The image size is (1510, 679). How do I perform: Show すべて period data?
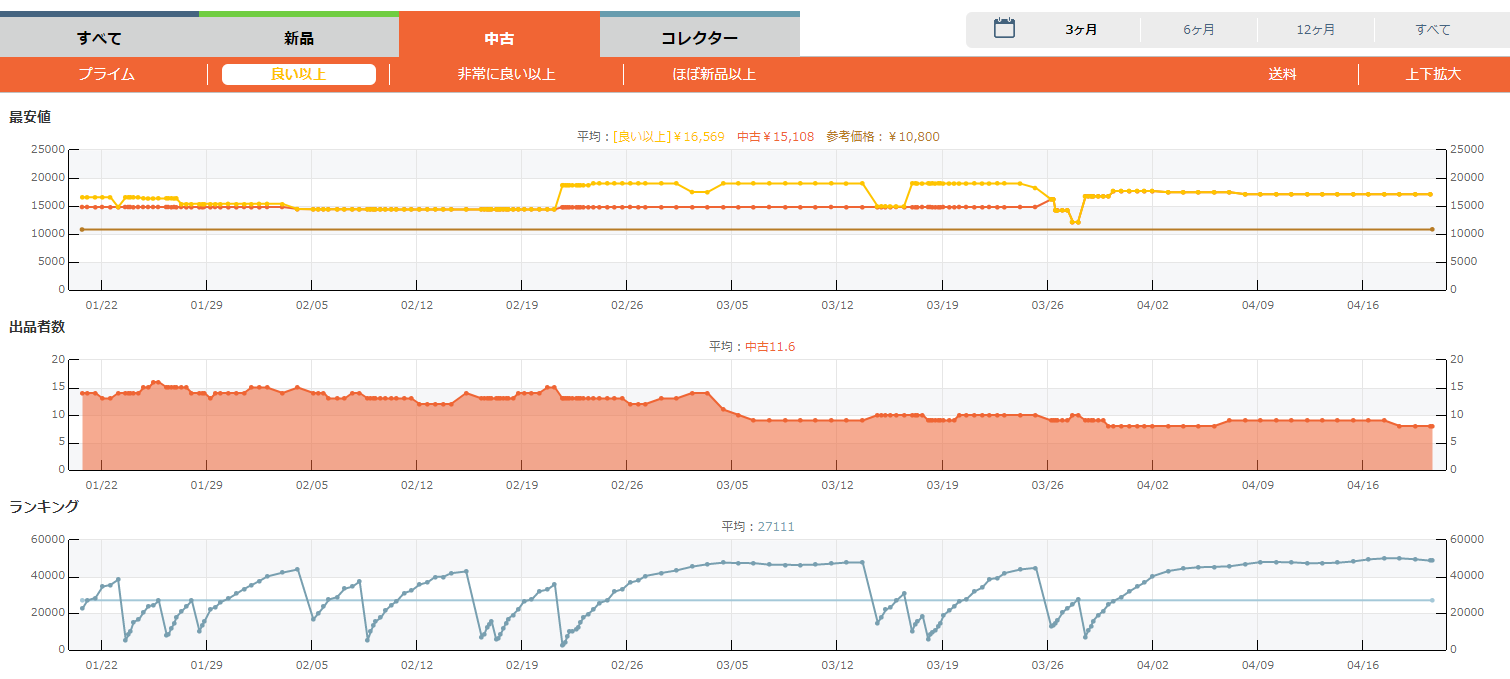(x=1432, y=30)
